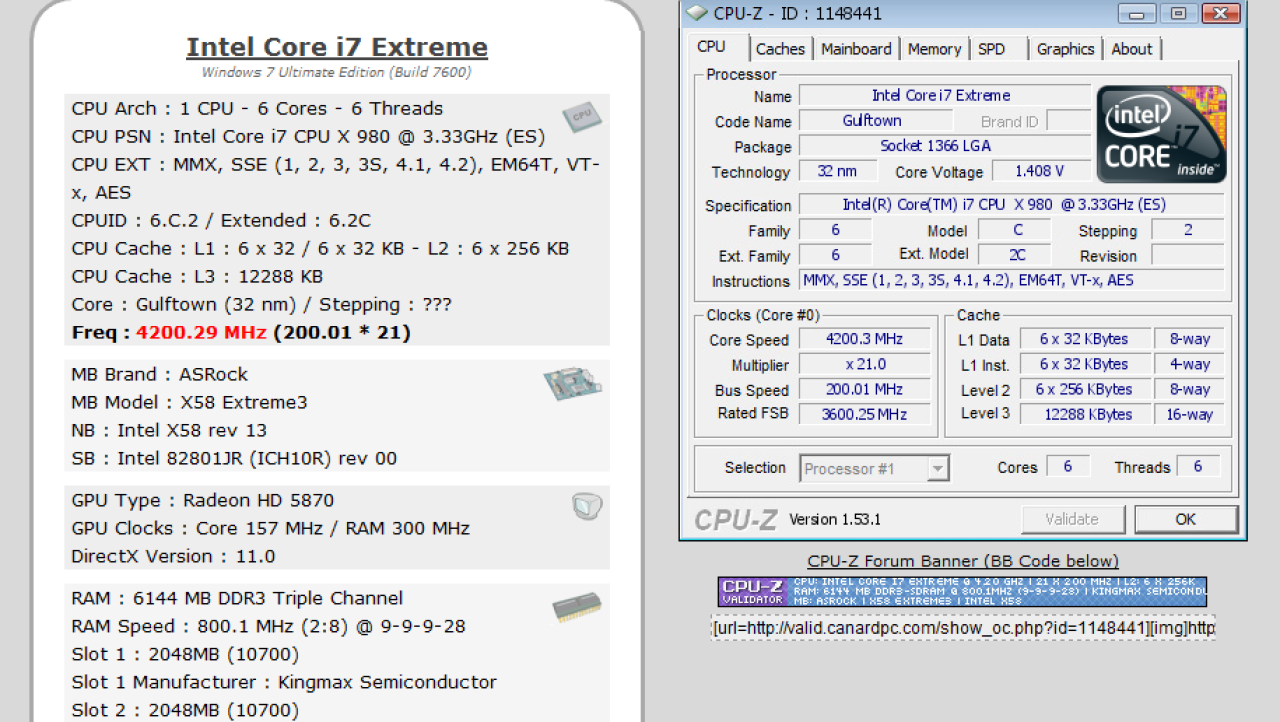Image resolution: width=1280 pixels, height=722 pixels.
Task: Click the red 4200.29 MHz frequency text
Action: point(201,332)
